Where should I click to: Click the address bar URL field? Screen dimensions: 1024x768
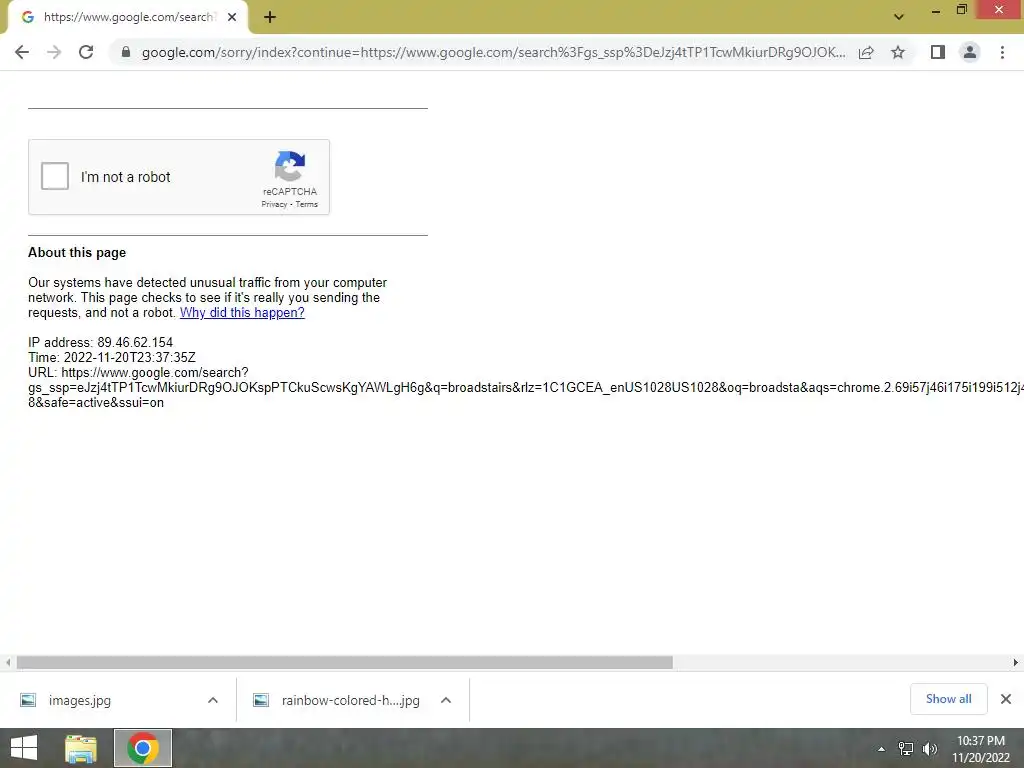coord(493,52)
